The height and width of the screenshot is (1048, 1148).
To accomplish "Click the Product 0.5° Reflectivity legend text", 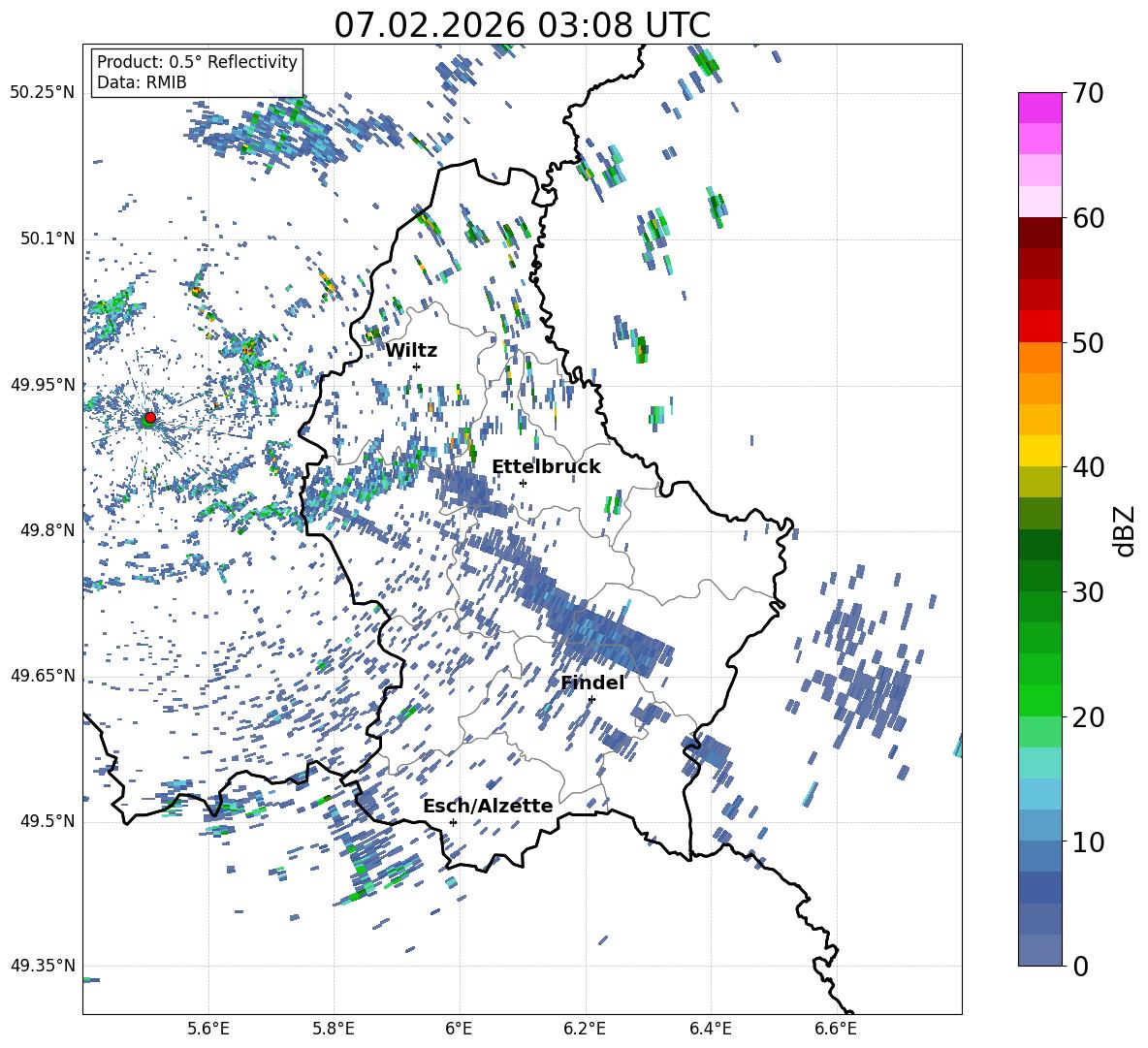I will pos(197,62).
